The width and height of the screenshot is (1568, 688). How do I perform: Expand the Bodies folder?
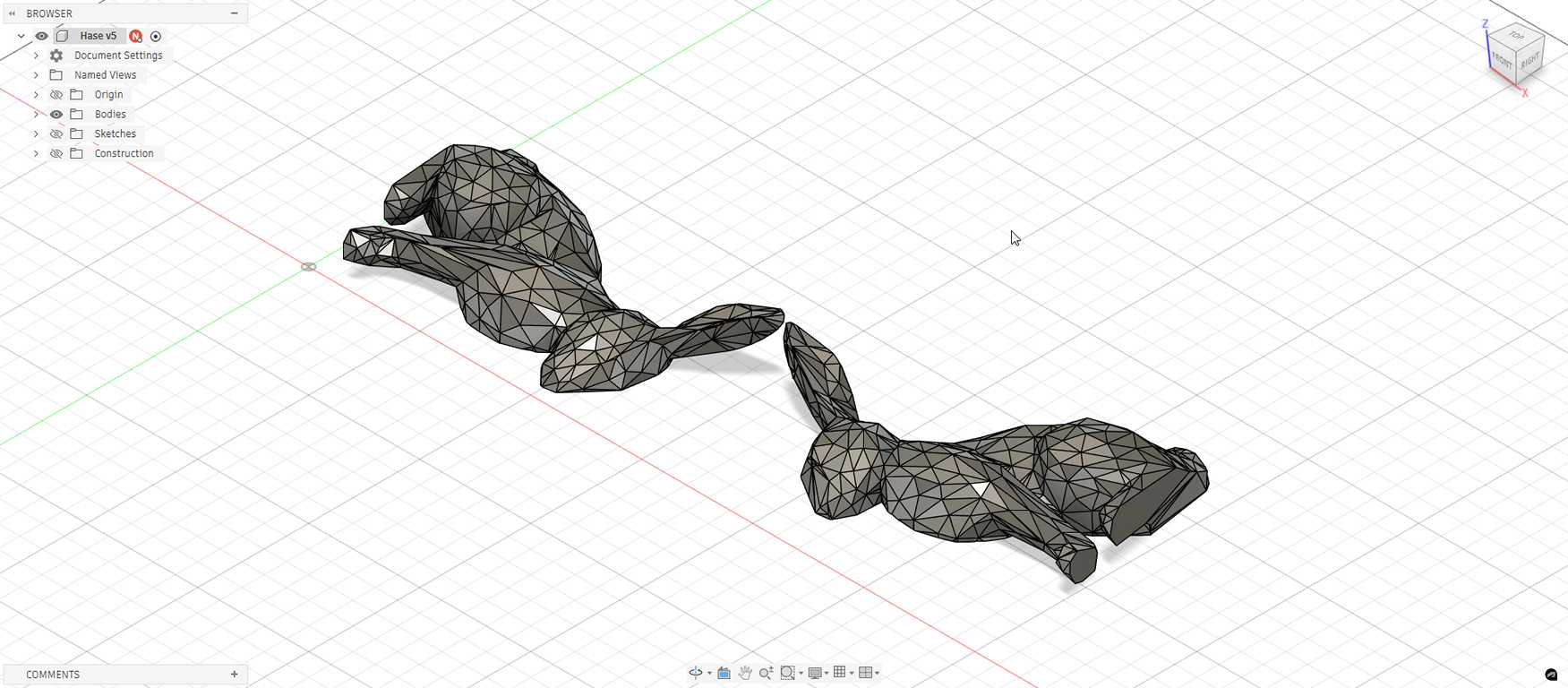click(36, 115)
